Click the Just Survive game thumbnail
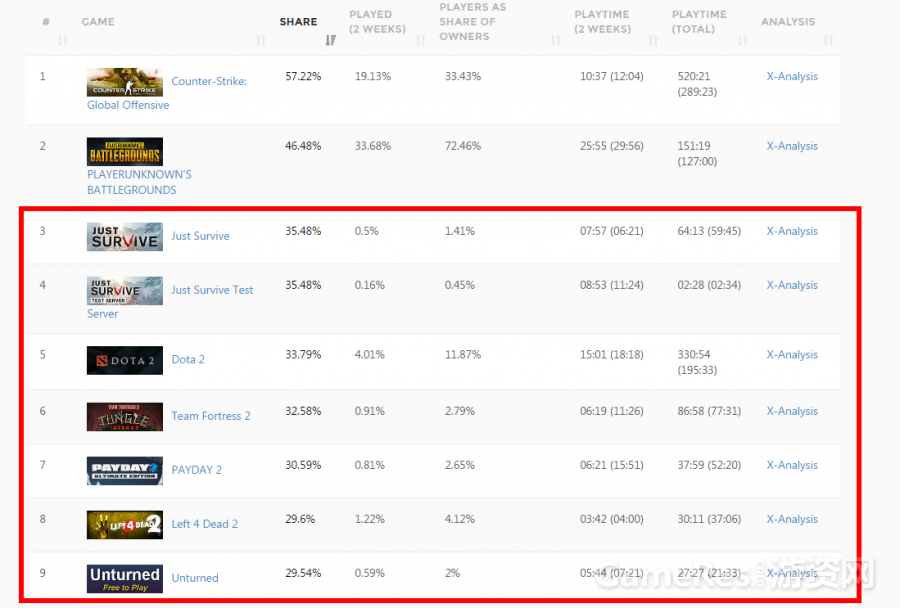 124,237
